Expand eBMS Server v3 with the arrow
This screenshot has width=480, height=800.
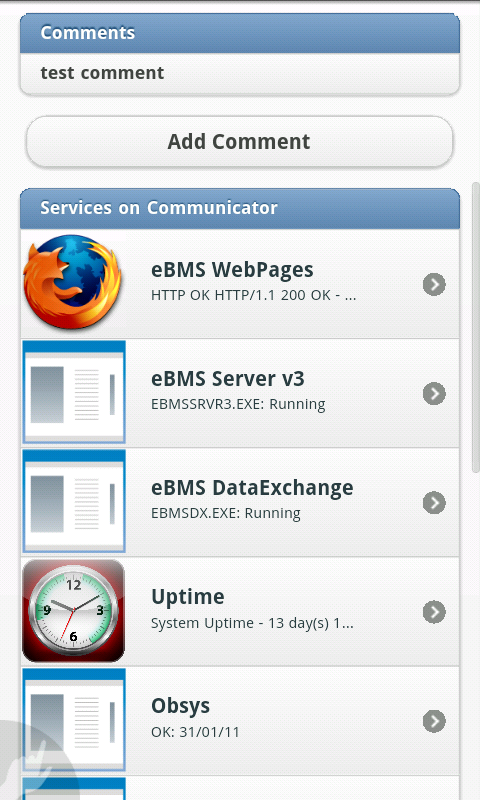(434, 393)
